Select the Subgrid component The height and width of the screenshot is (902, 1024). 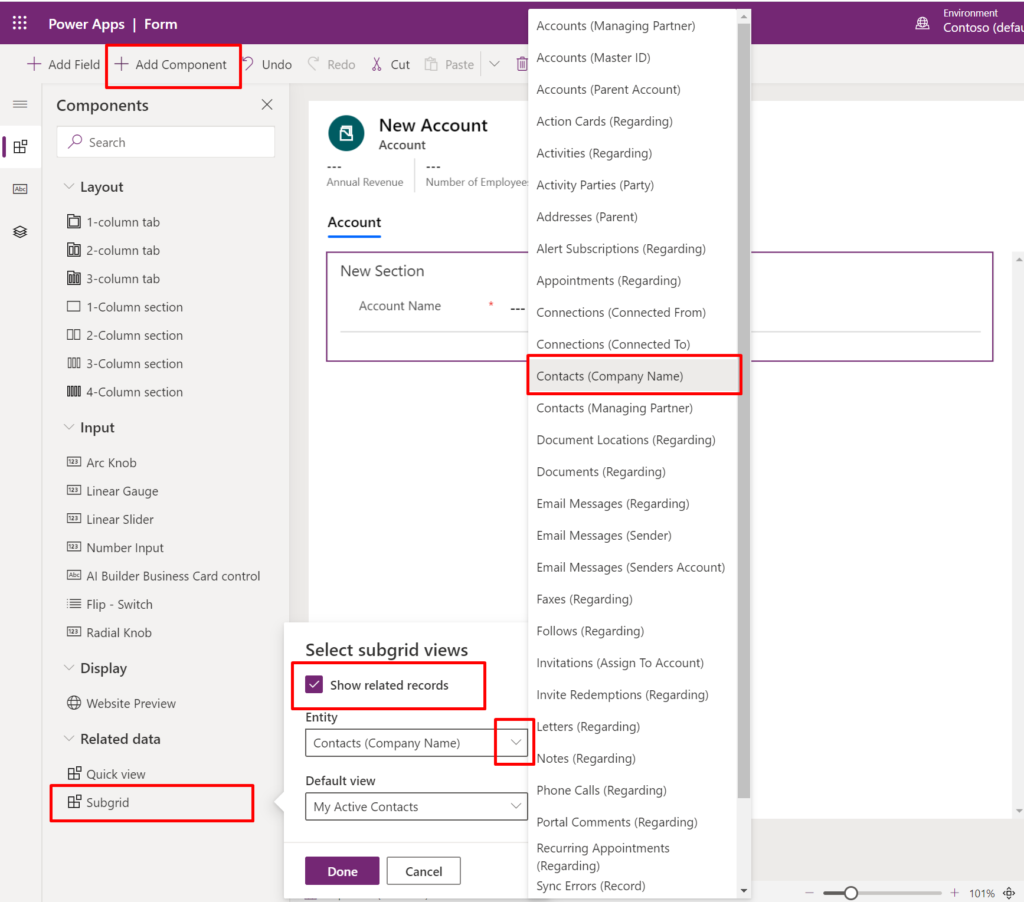pos(98,802)
